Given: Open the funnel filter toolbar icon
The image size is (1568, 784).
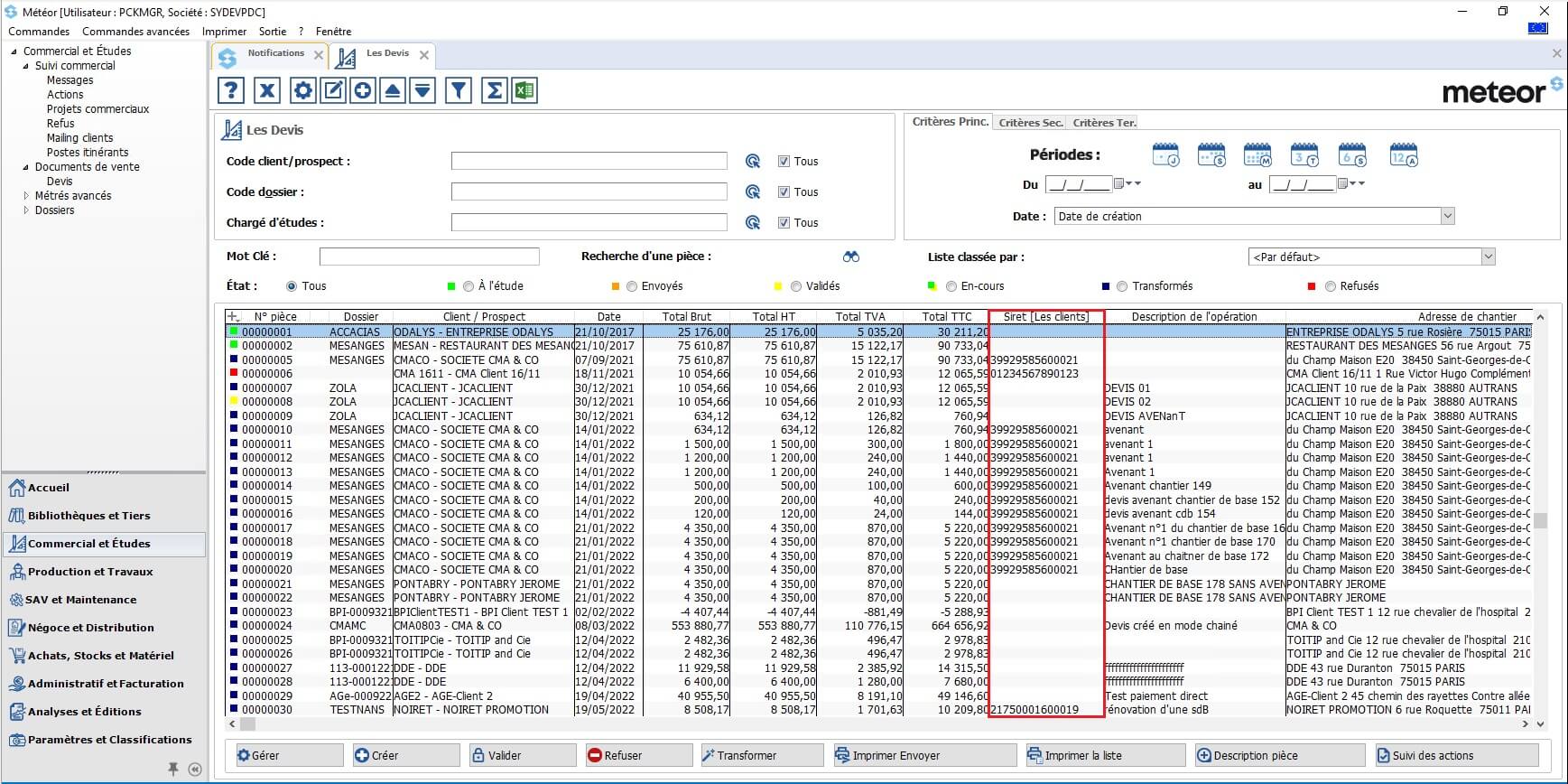Looking at the screenshot, I should [x=459, y=90].
